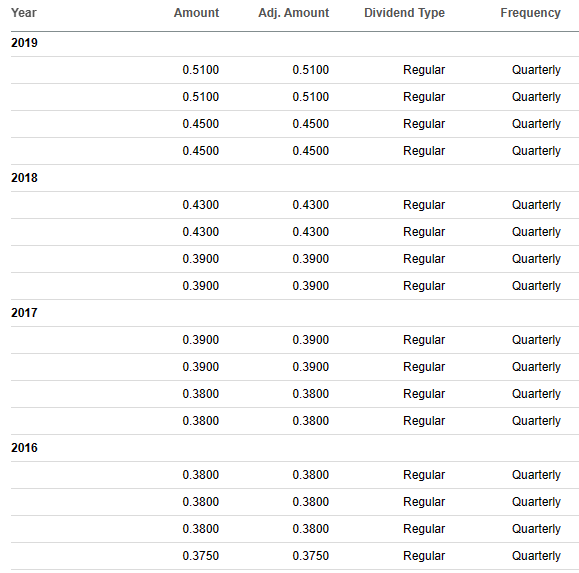Select the 2019 year group row
Image resolution: width=579 pixels, height=573 pixels.
click(295, 43)
